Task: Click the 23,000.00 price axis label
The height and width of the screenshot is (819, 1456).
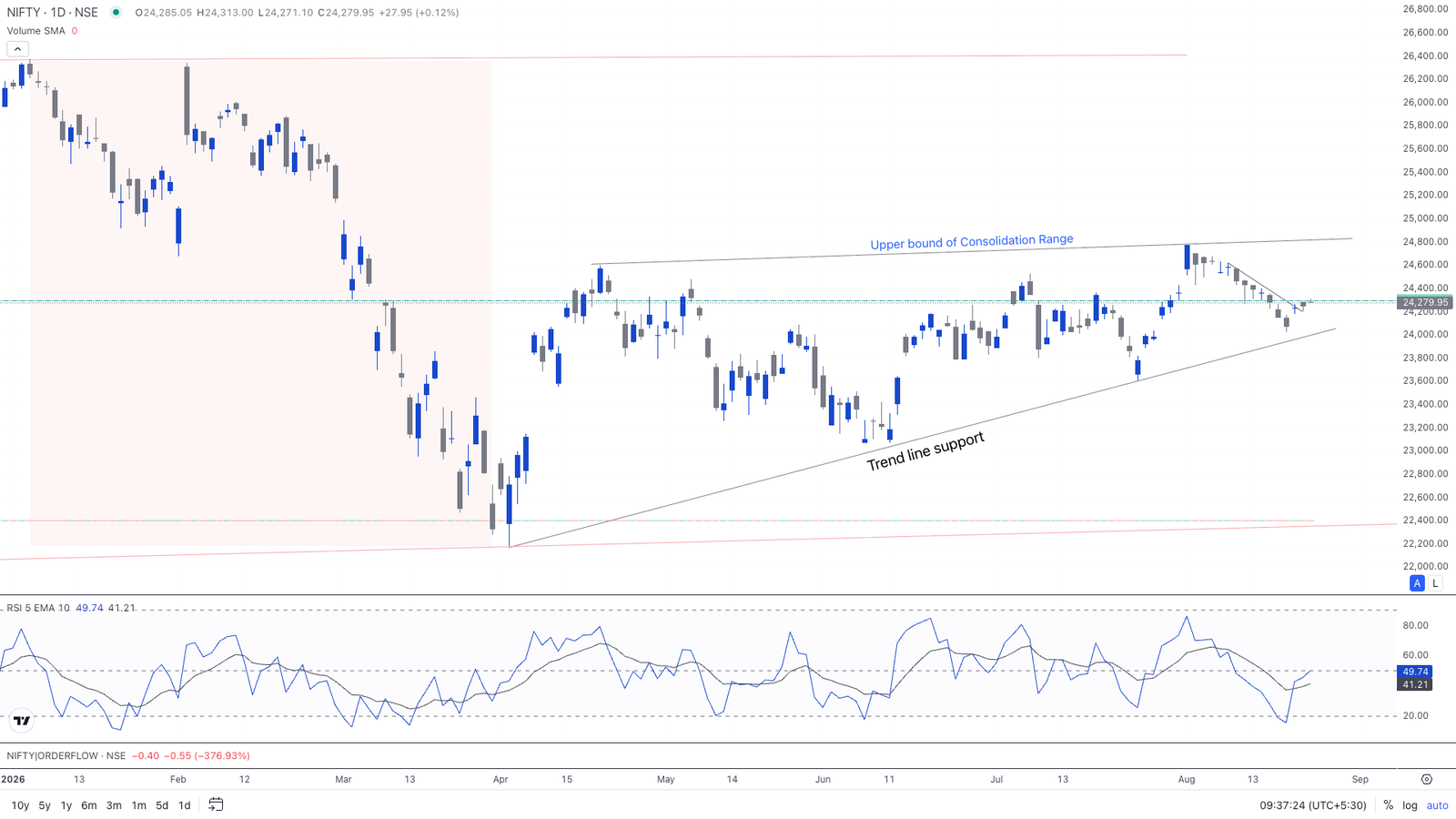Action: pos(1426,450)
